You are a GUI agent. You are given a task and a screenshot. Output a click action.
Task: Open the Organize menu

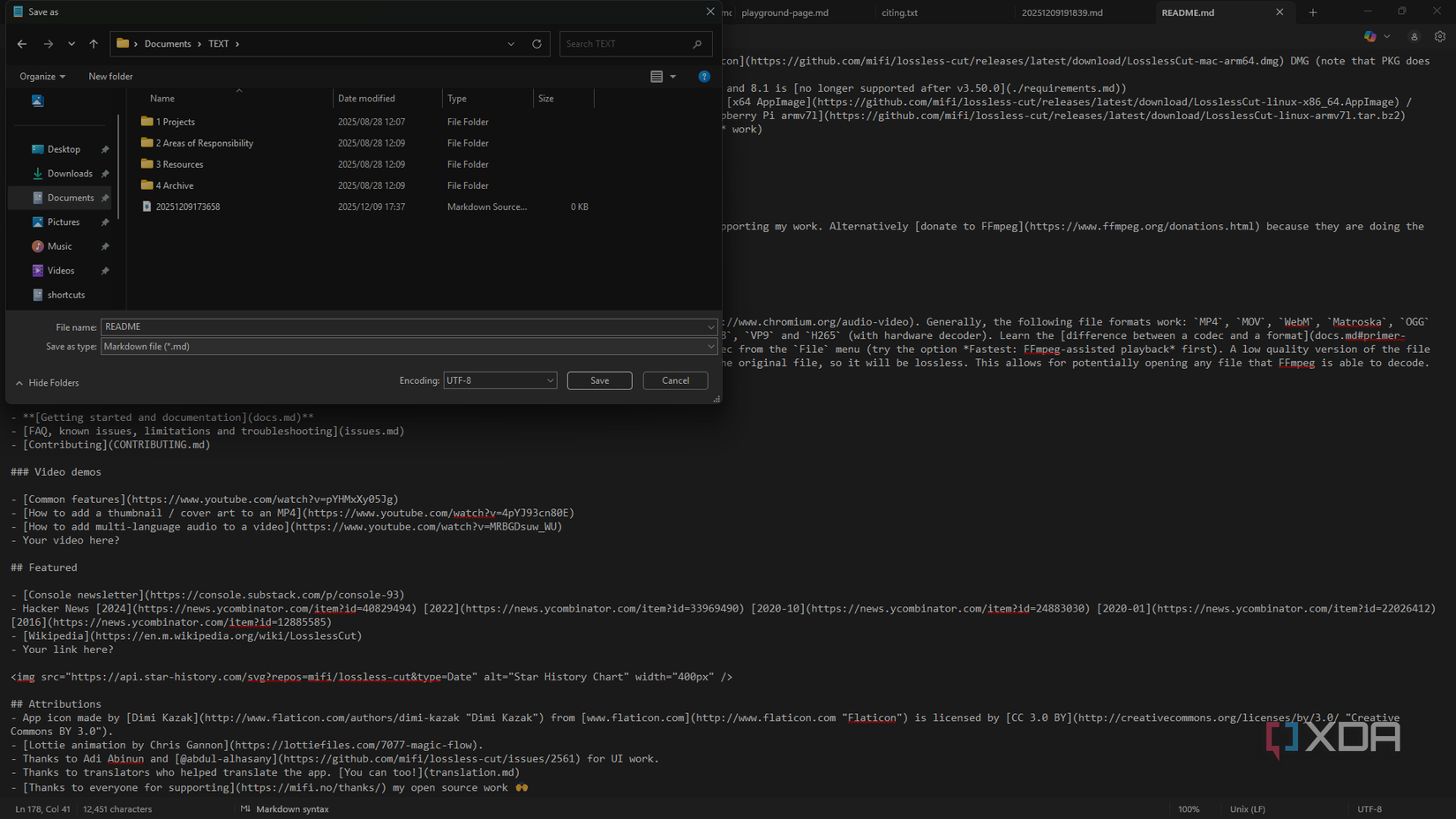tap(41, 76)
